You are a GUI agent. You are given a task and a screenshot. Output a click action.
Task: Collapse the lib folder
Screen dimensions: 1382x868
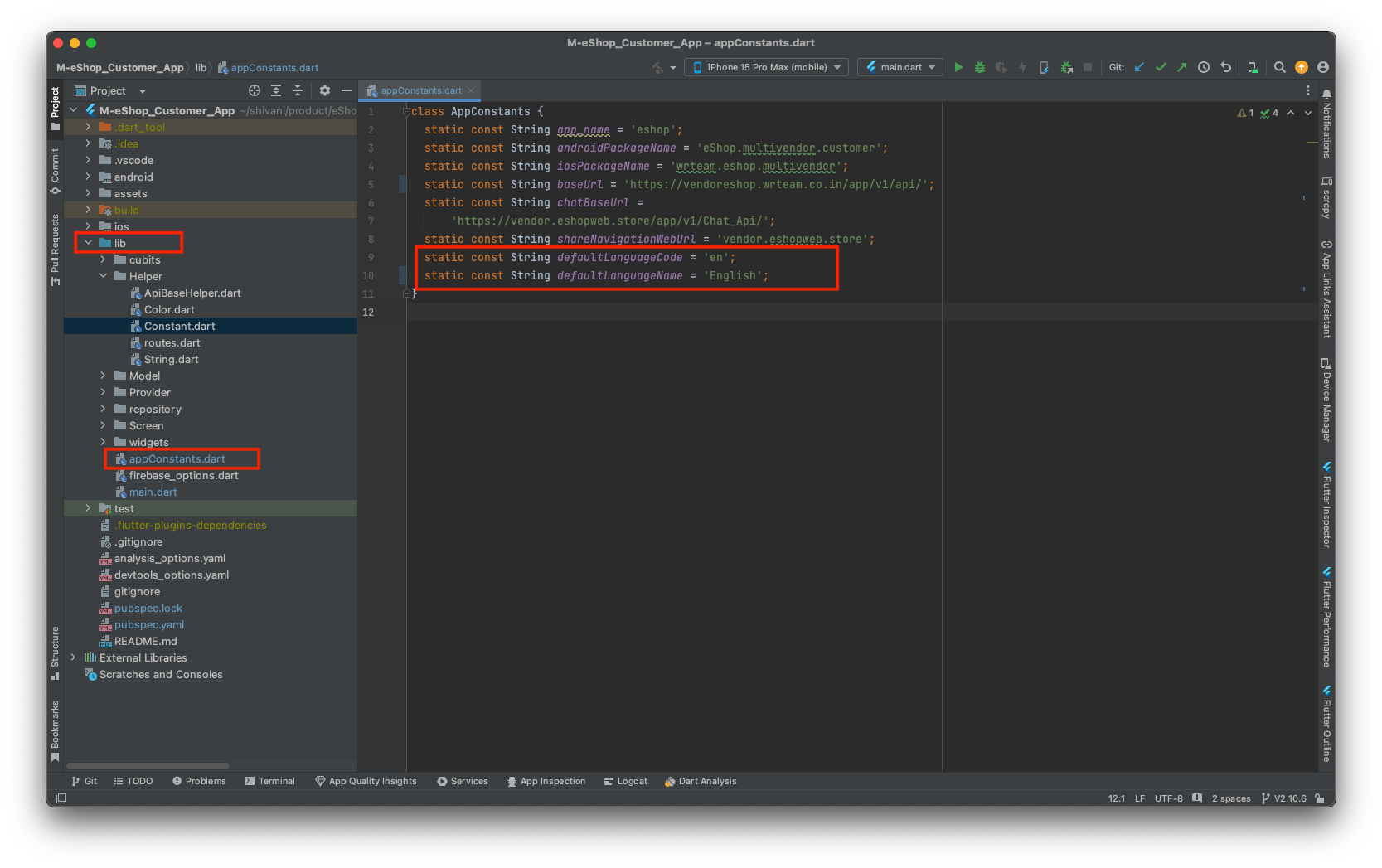click(88, 243)
